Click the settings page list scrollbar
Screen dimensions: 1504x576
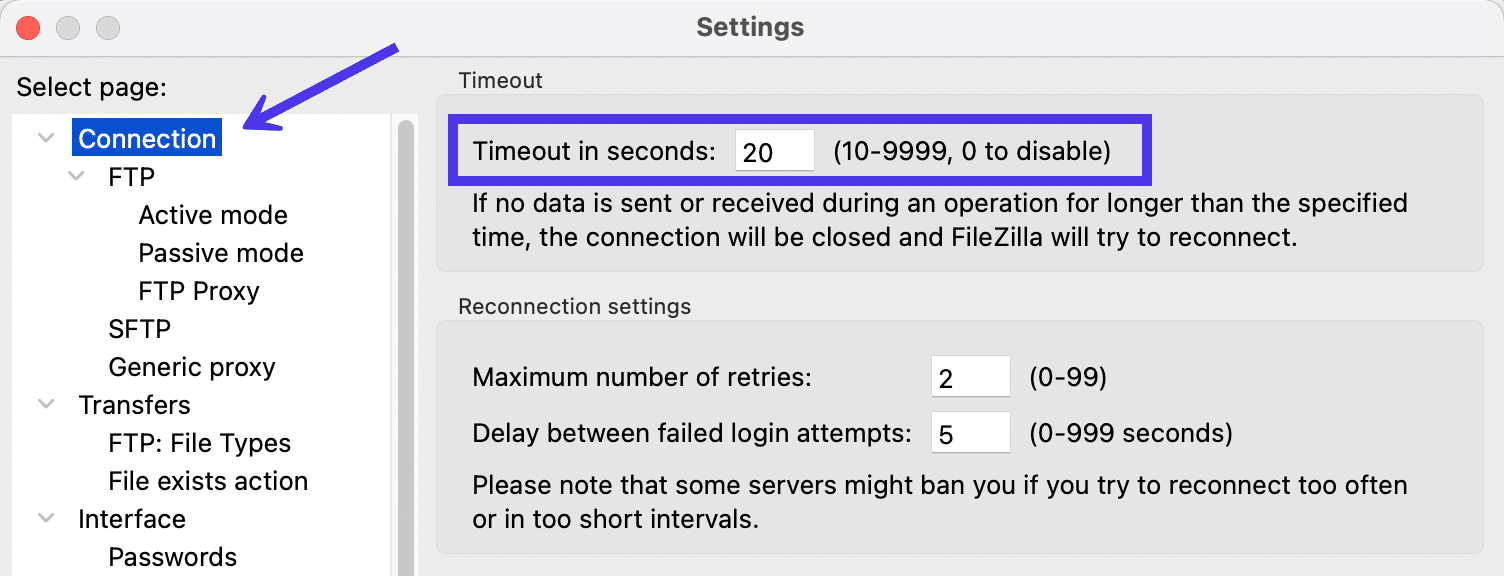coord(404,300)
